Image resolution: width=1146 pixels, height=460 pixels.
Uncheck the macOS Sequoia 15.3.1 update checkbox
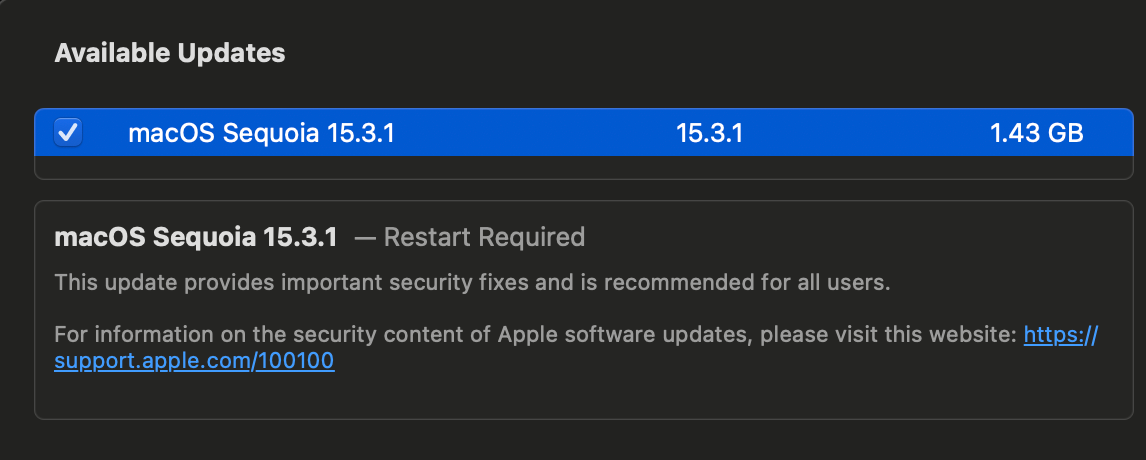pos(68,132)
